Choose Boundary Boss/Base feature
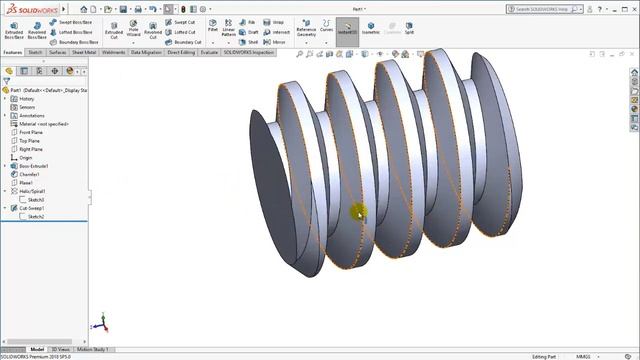Image resolution: width=640 pixels, height=360 pixels. point(74,42)
